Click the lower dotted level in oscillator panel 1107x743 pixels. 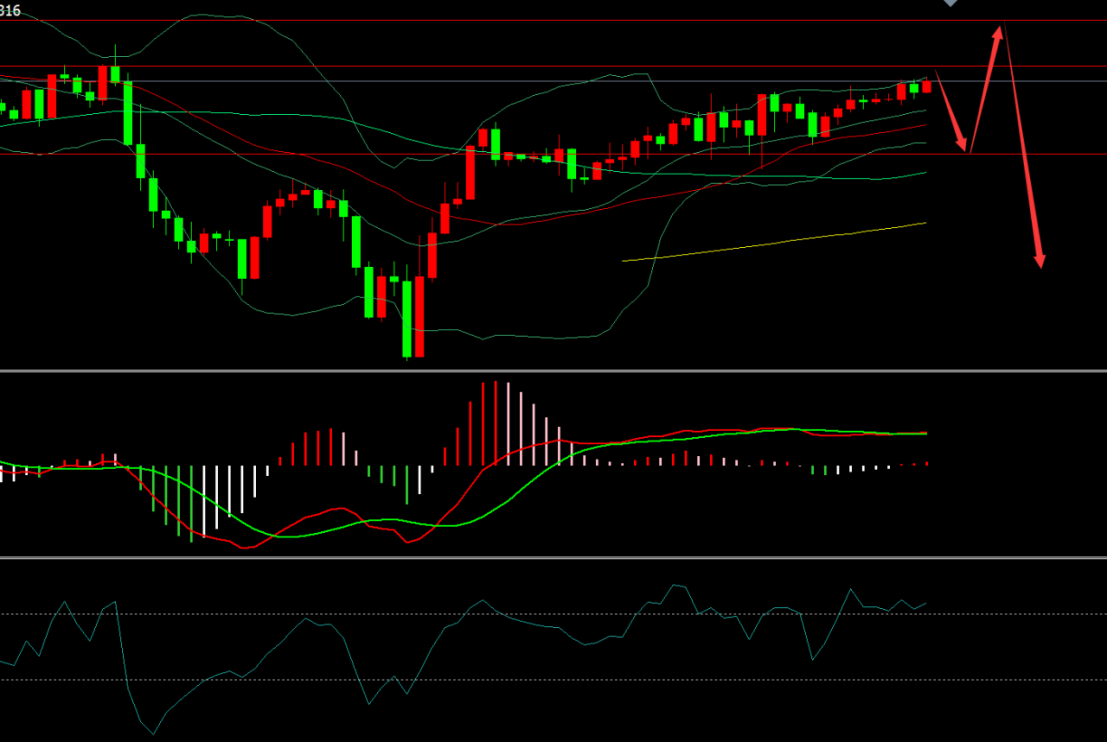click(554, 680)
